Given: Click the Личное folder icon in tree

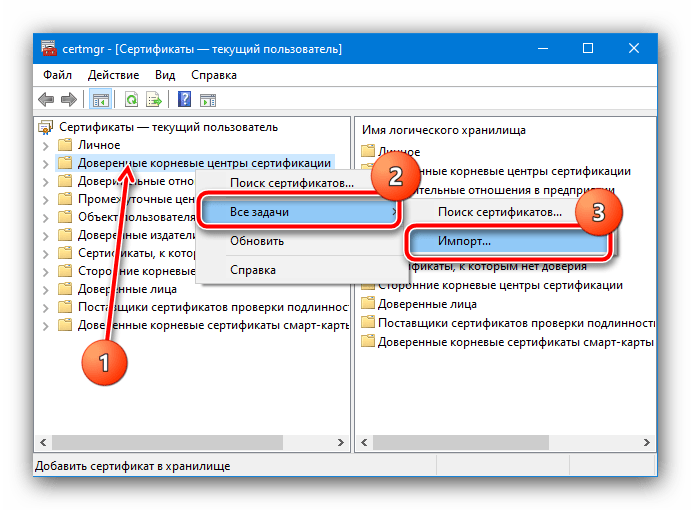Looking at the screenshot, I should coord(65,145).
